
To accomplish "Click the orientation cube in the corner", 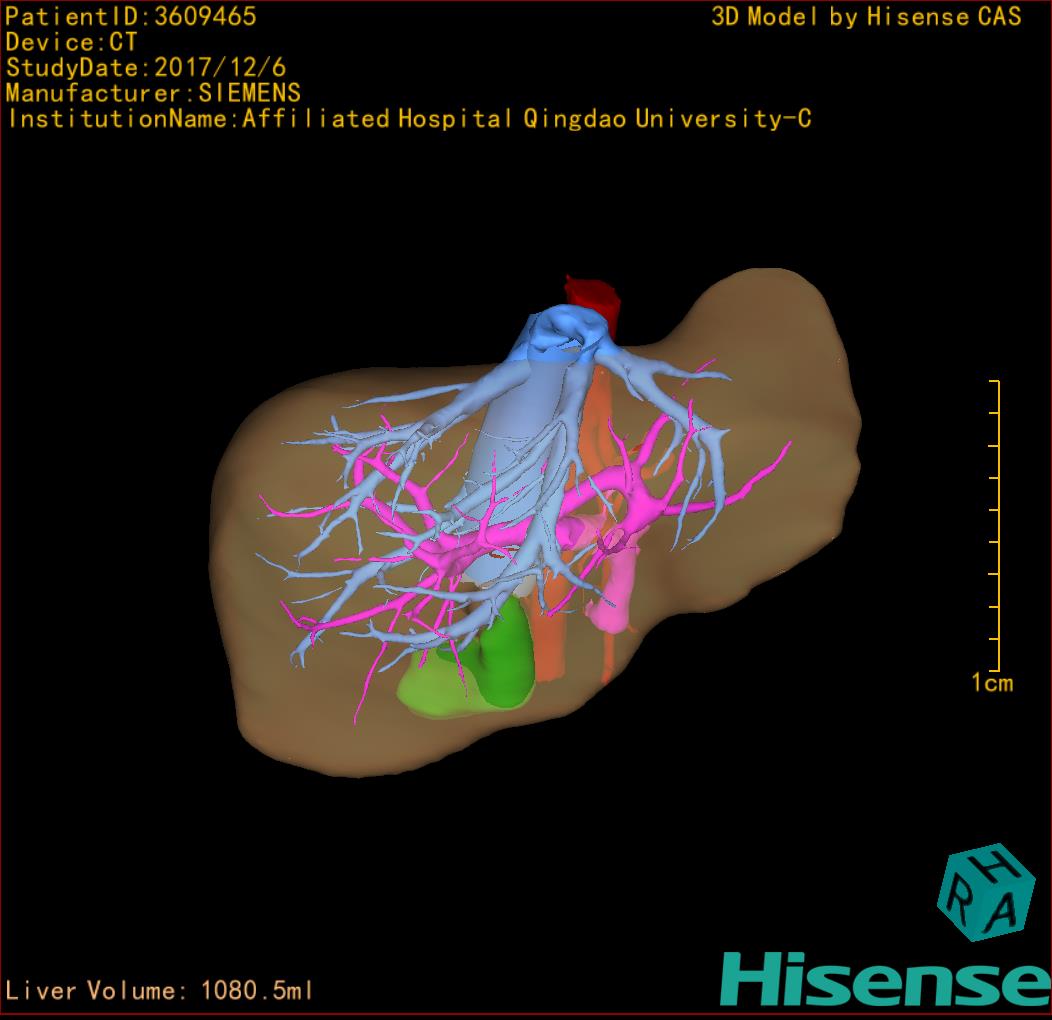I will pyautogui.click(x=986, y=892).
